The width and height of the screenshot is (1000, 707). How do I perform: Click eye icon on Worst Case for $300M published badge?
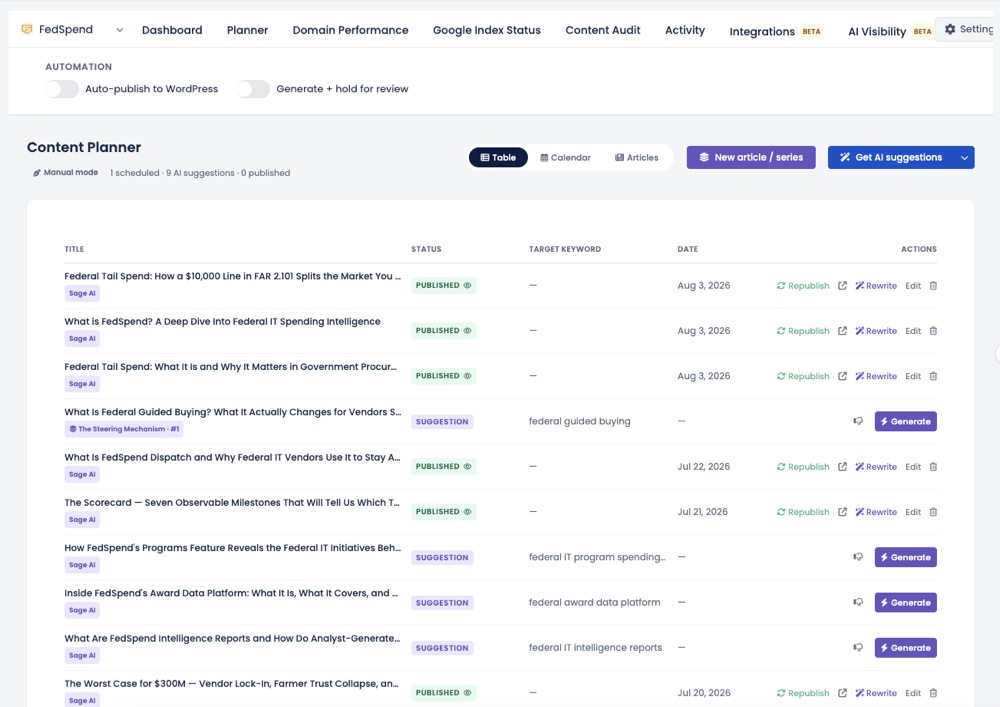click(467, 693)
